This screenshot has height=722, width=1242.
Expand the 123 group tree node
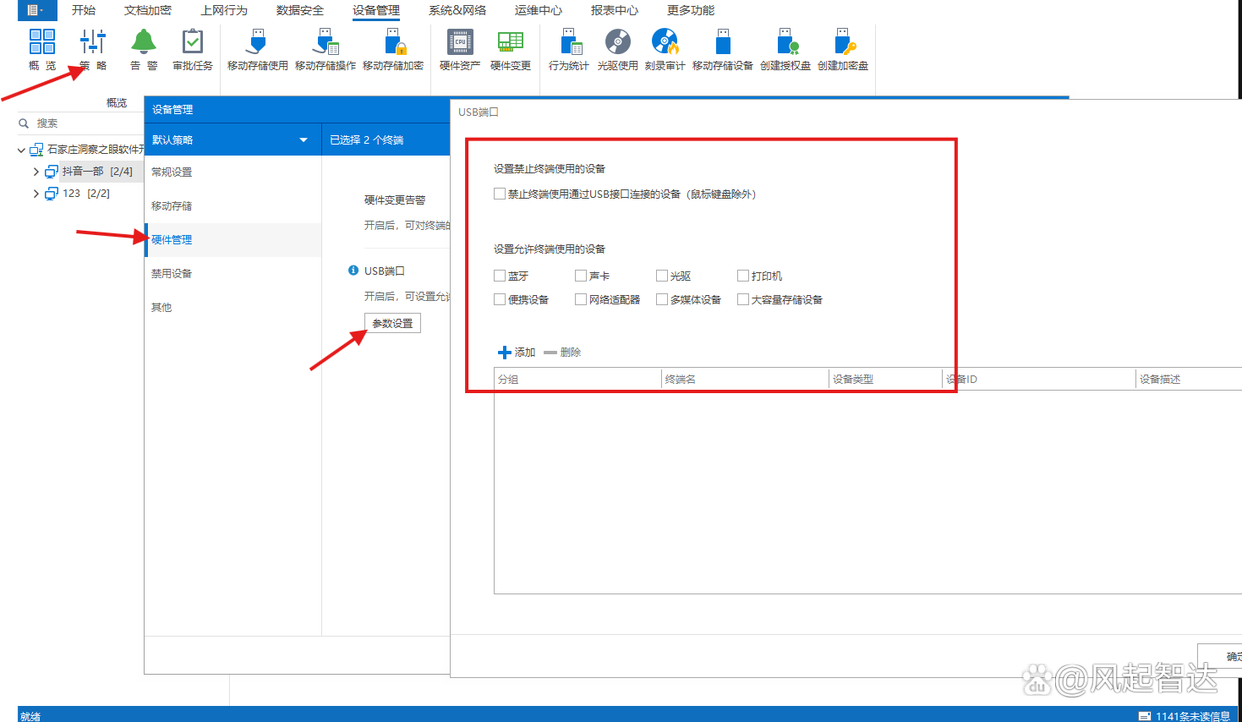click(x=36, y=194)
